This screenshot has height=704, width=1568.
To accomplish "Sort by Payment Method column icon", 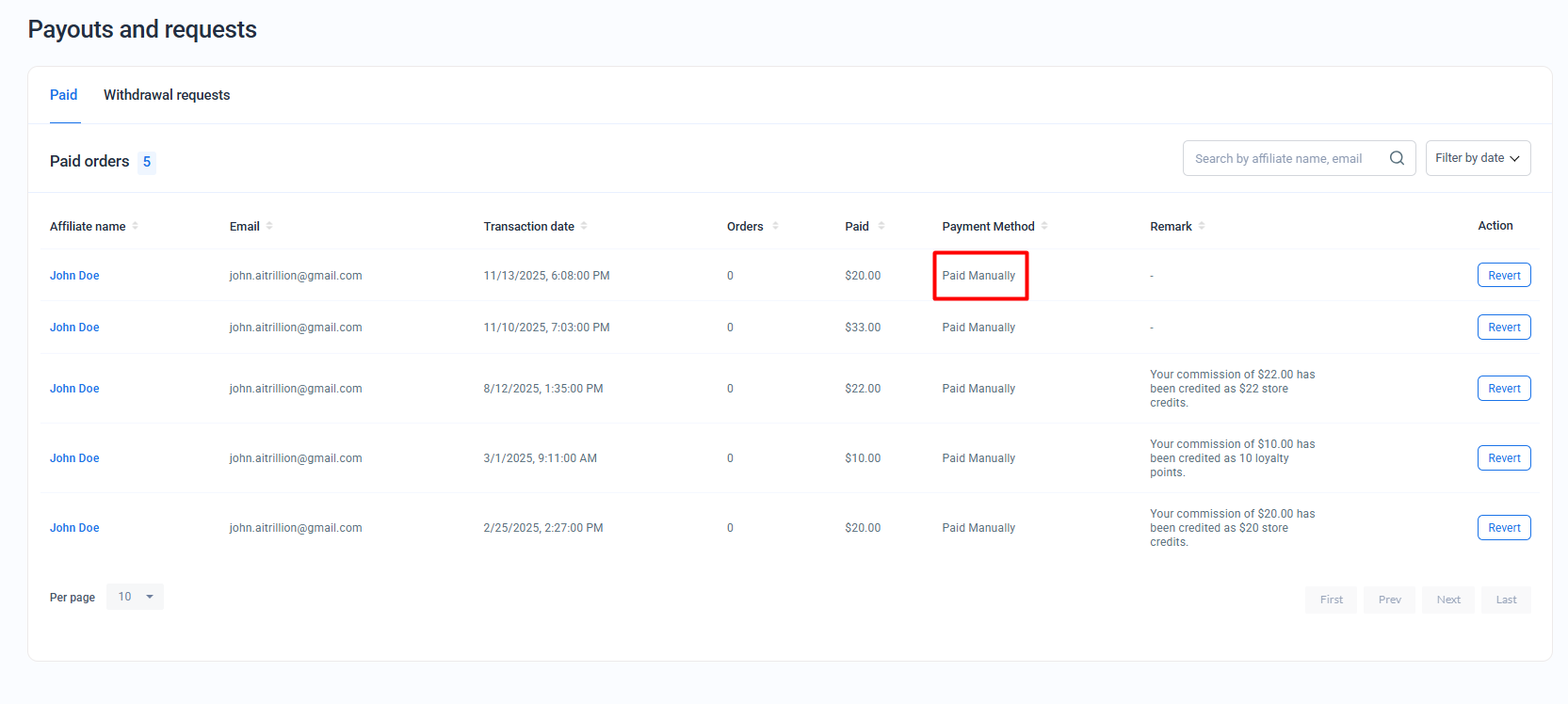I will [1044, 226].
